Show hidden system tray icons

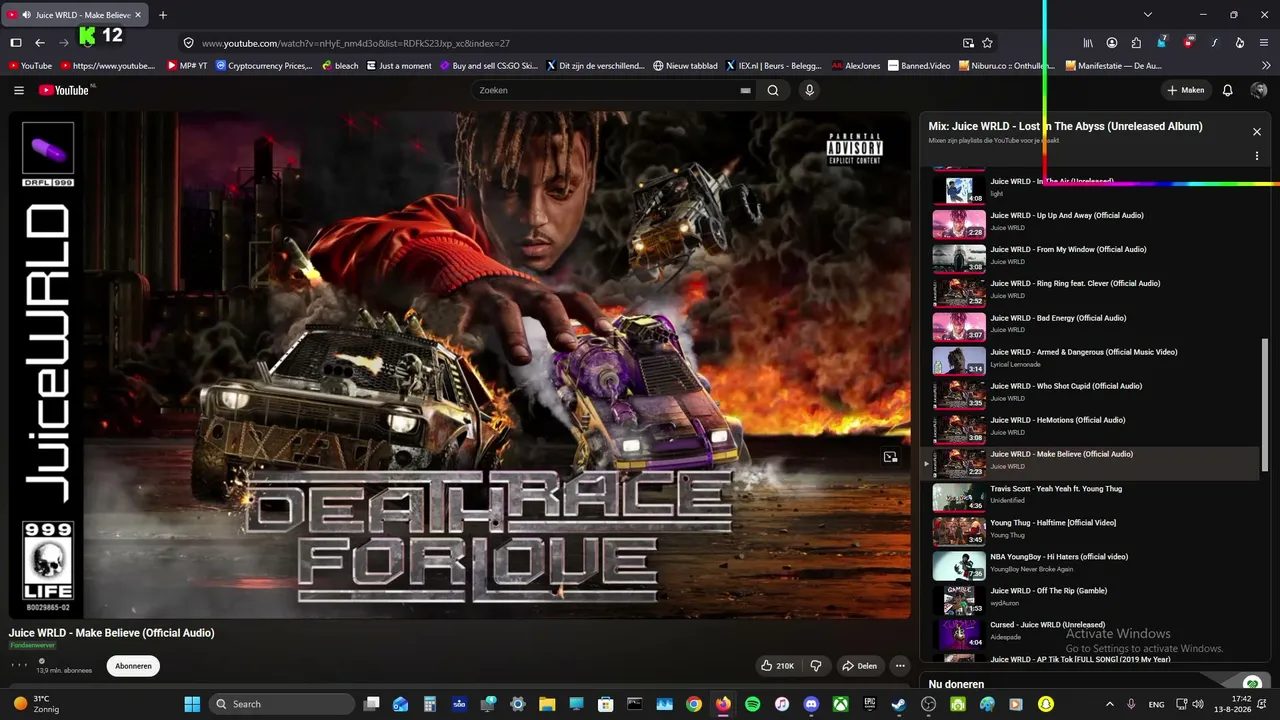point(1109,704)
